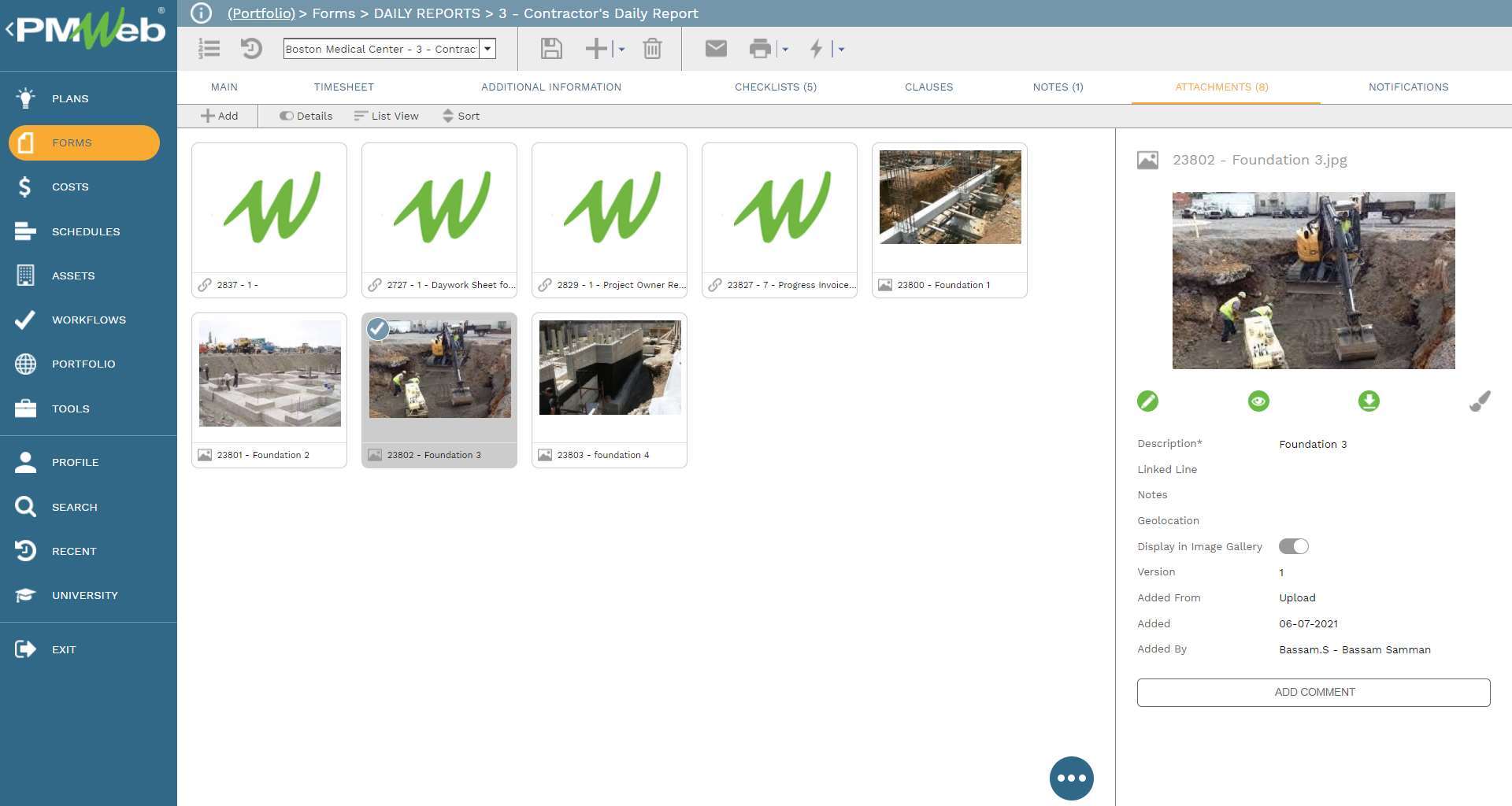Image resolution: width=1512 pixels, height=806 pixels.
Task: Click the Save record icon in toolbar
Action: (551, 49)
